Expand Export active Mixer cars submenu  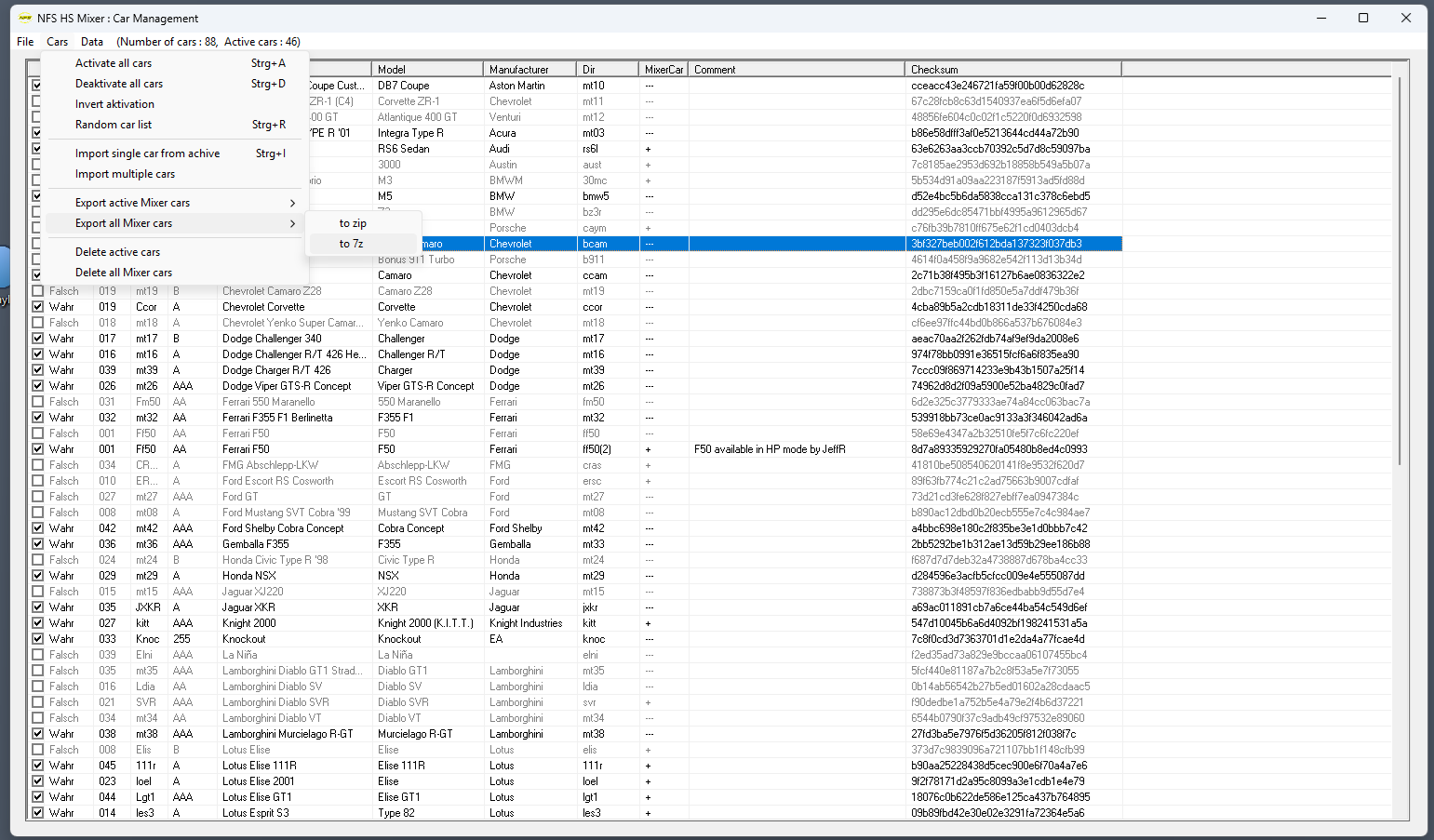click(177, 203)
